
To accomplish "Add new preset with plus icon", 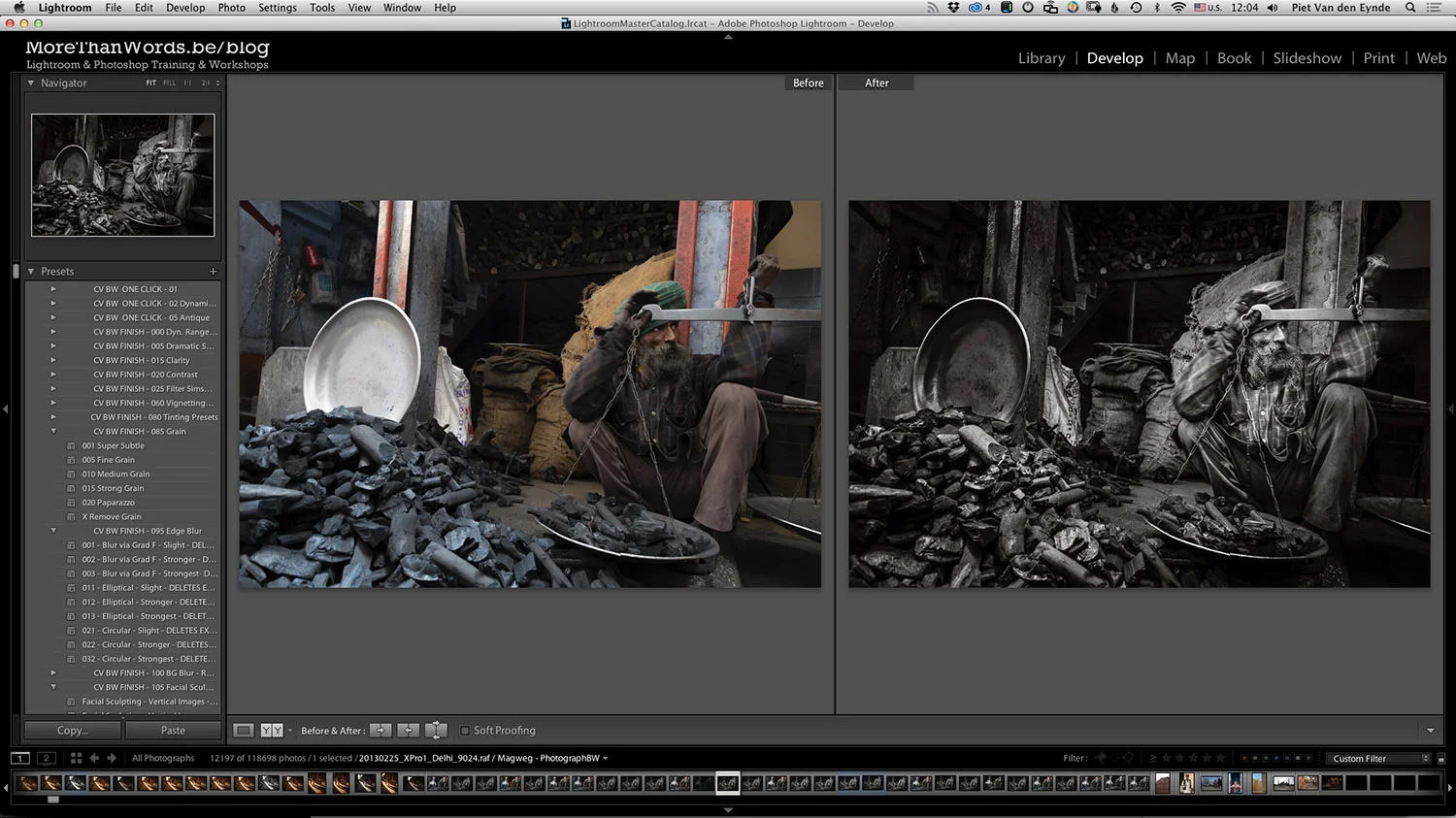I will click(213, 272).
